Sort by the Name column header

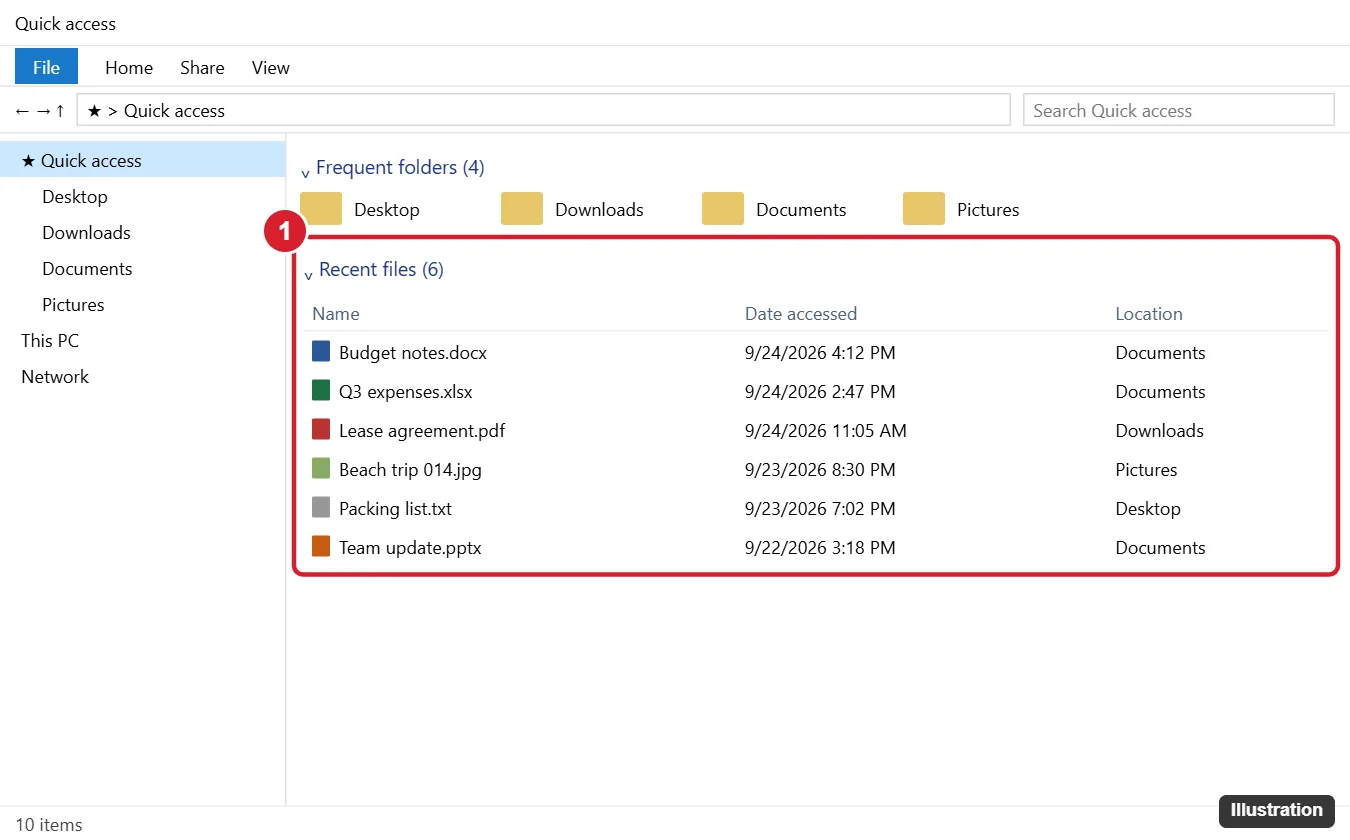[x=336, y=313]
